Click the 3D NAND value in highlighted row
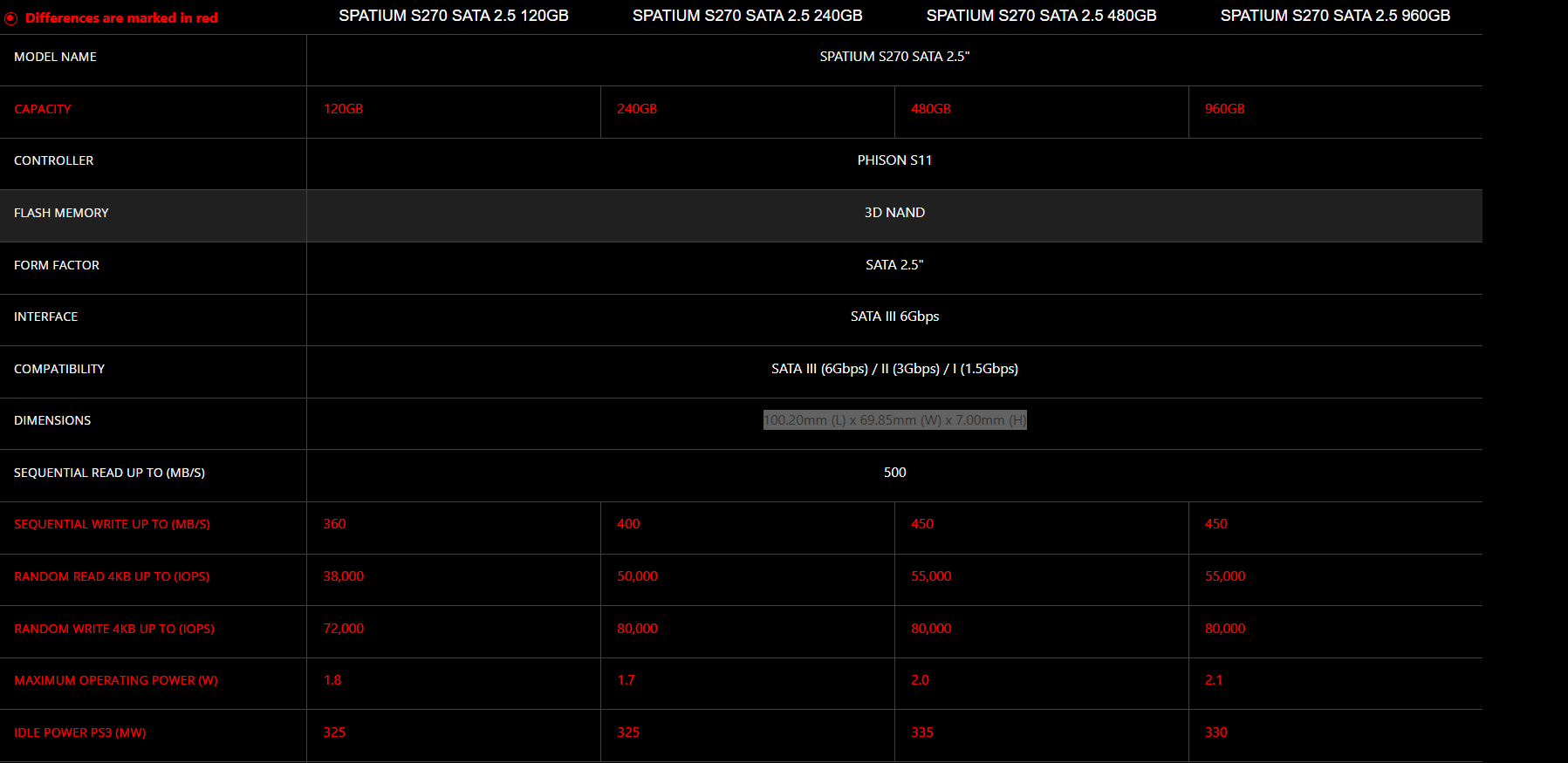 894,213
